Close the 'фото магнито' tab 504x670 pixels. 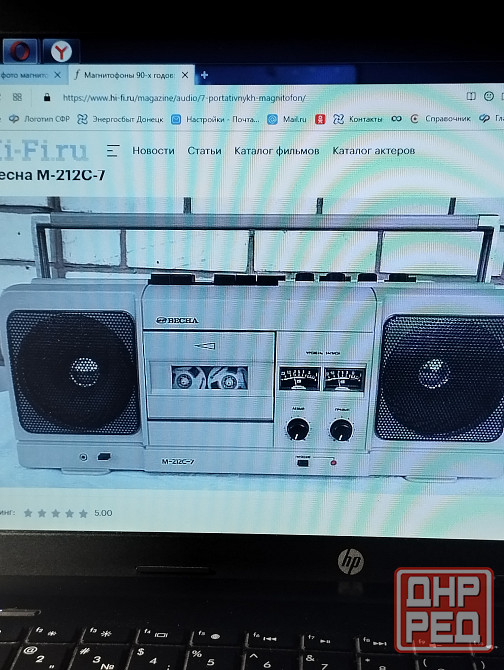58,75
